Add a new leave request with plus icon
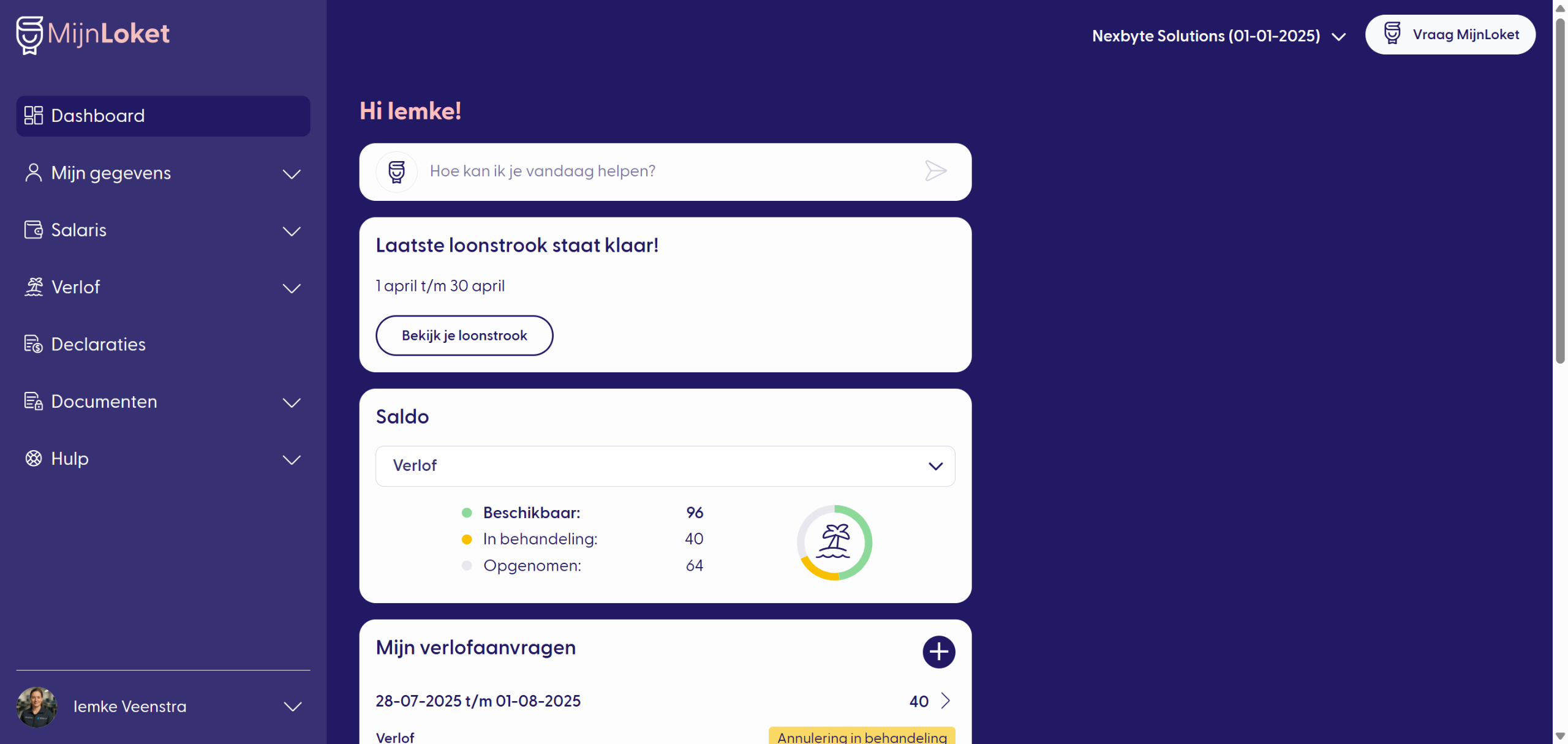This screenshot has width=1568, height=744. click(938, 652)
